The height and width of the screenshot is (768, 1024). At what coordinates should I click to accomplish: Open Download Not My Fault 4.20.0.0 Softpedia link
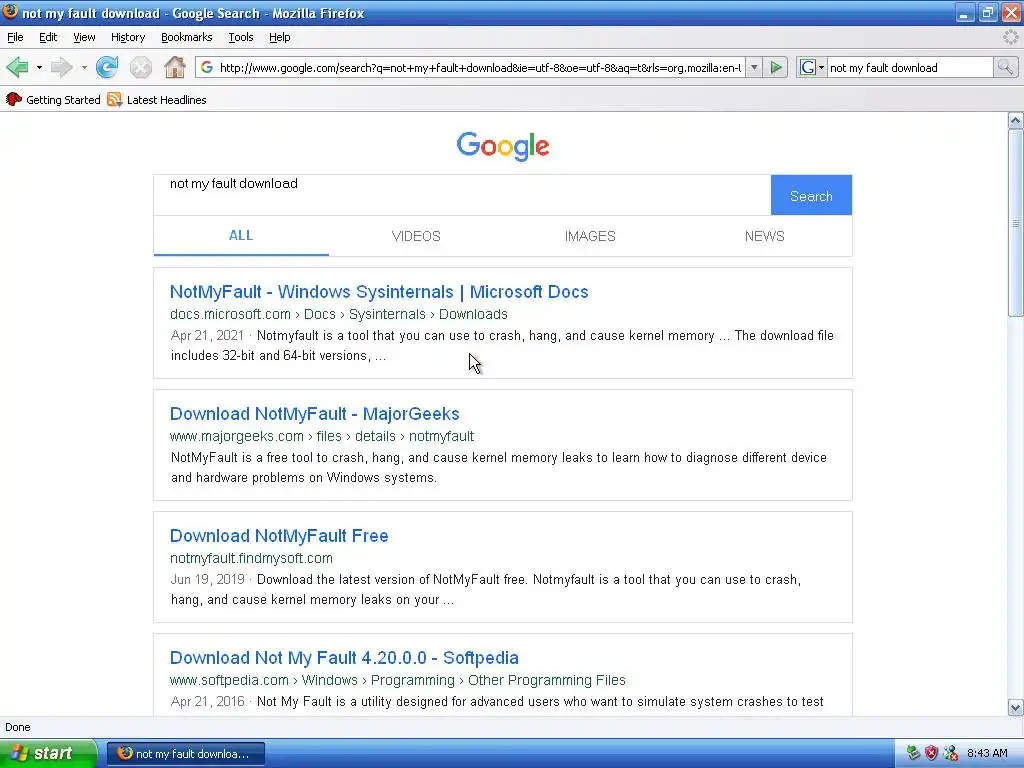[x=344, y=658]
